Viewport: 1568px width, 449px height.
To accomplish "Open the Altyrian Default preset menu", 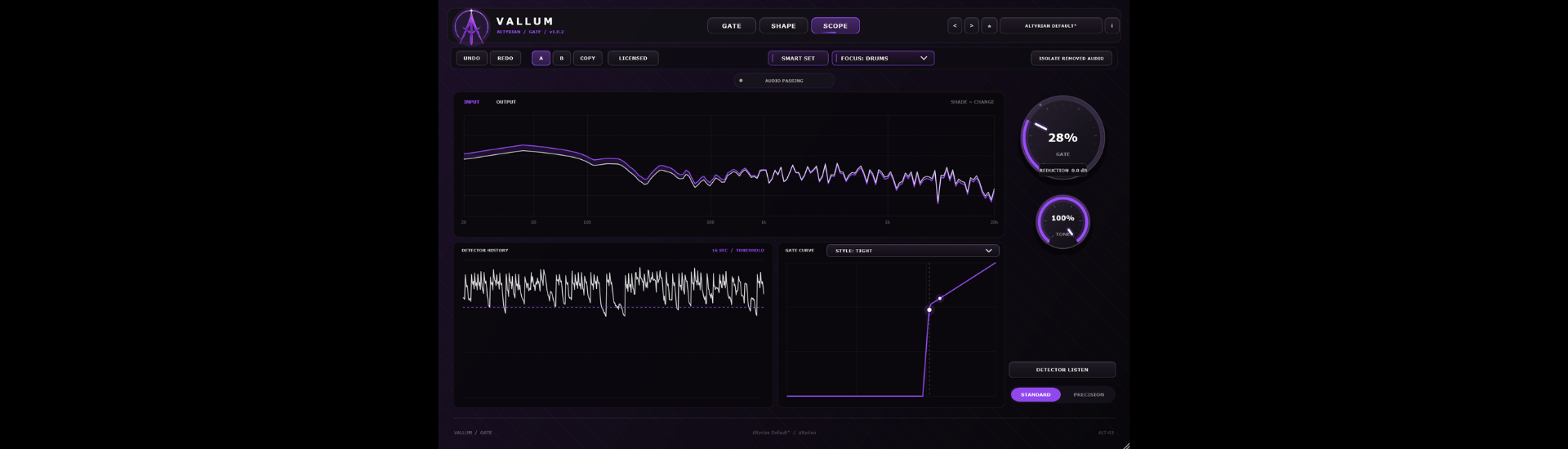I will click(1051, 26).
